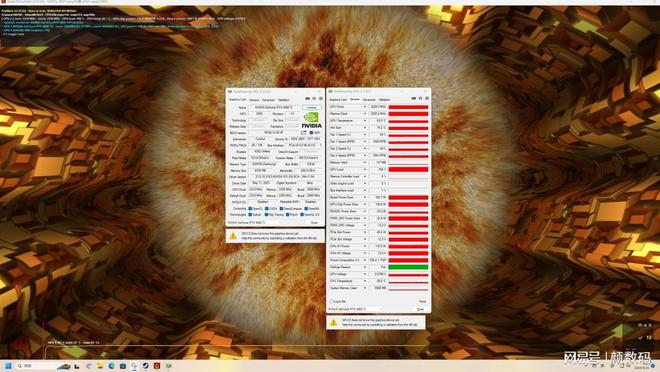Click refresh icon in the Graphics Card GPU-Z window
This screenshot has height=372, width=660.
314,99
